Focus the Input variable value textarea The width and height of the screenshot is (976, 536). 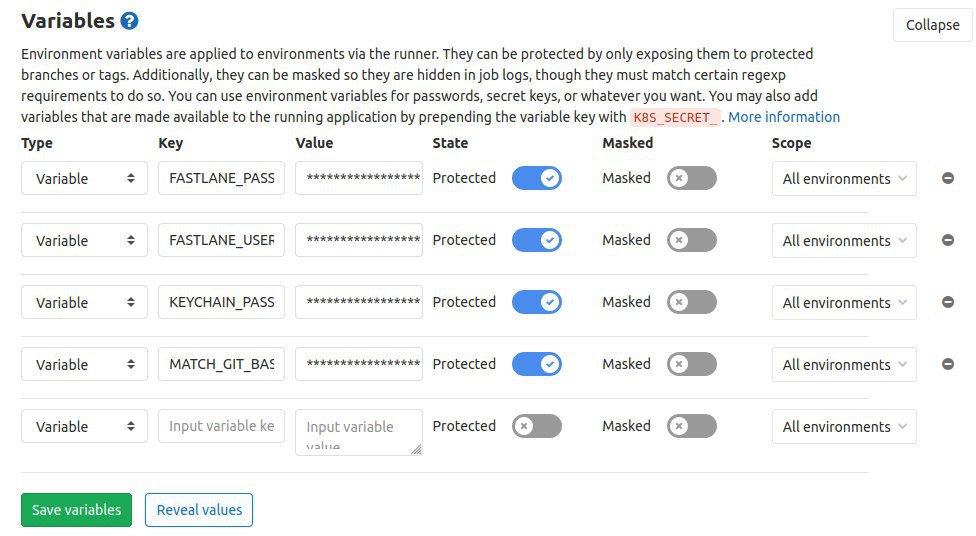(359, 432)
